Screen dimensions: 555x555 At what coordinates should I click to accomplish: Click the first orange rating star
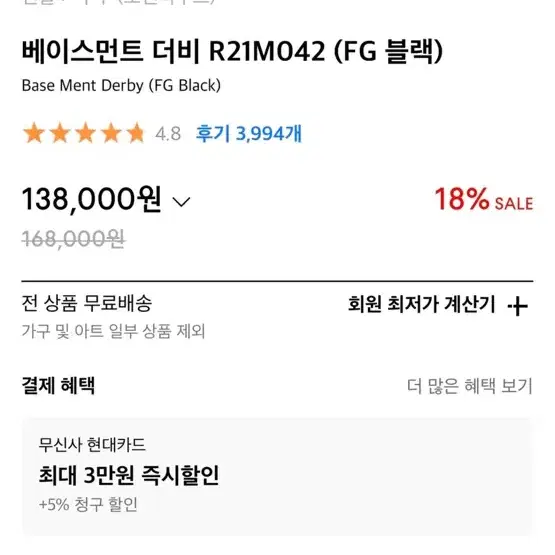[34, 133]
